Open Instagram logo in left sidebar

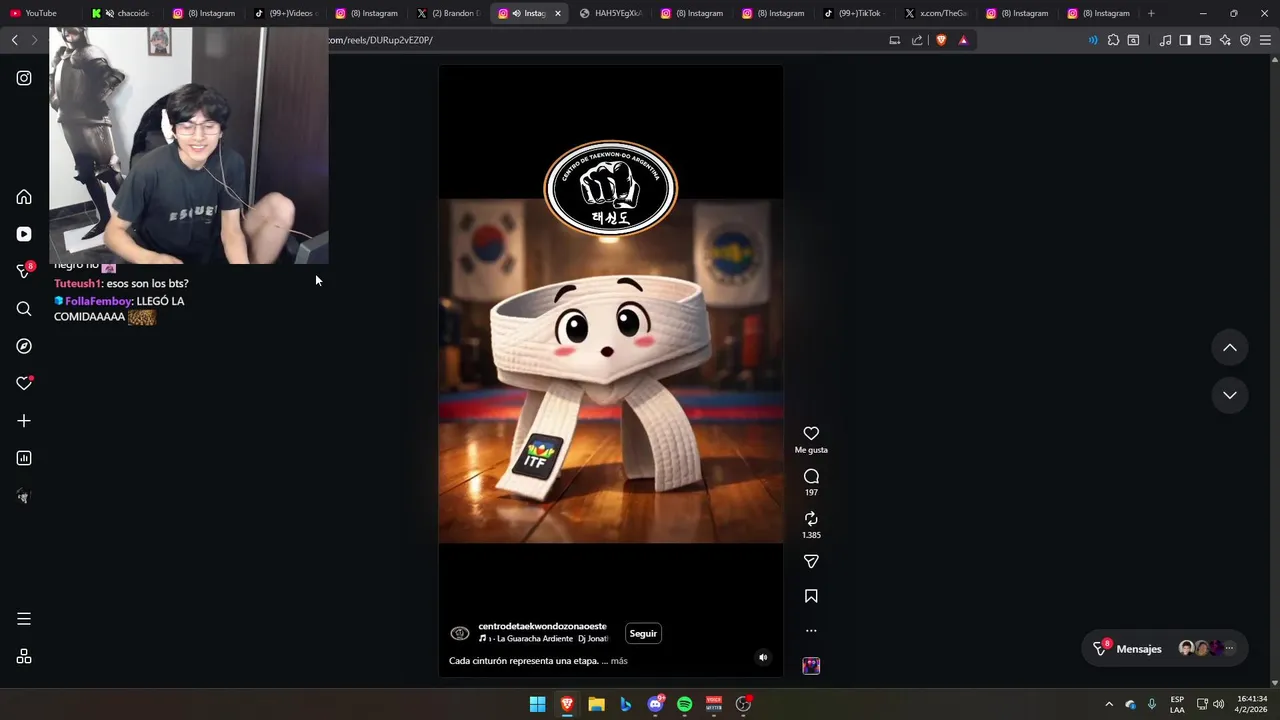[x=24, y=78]
